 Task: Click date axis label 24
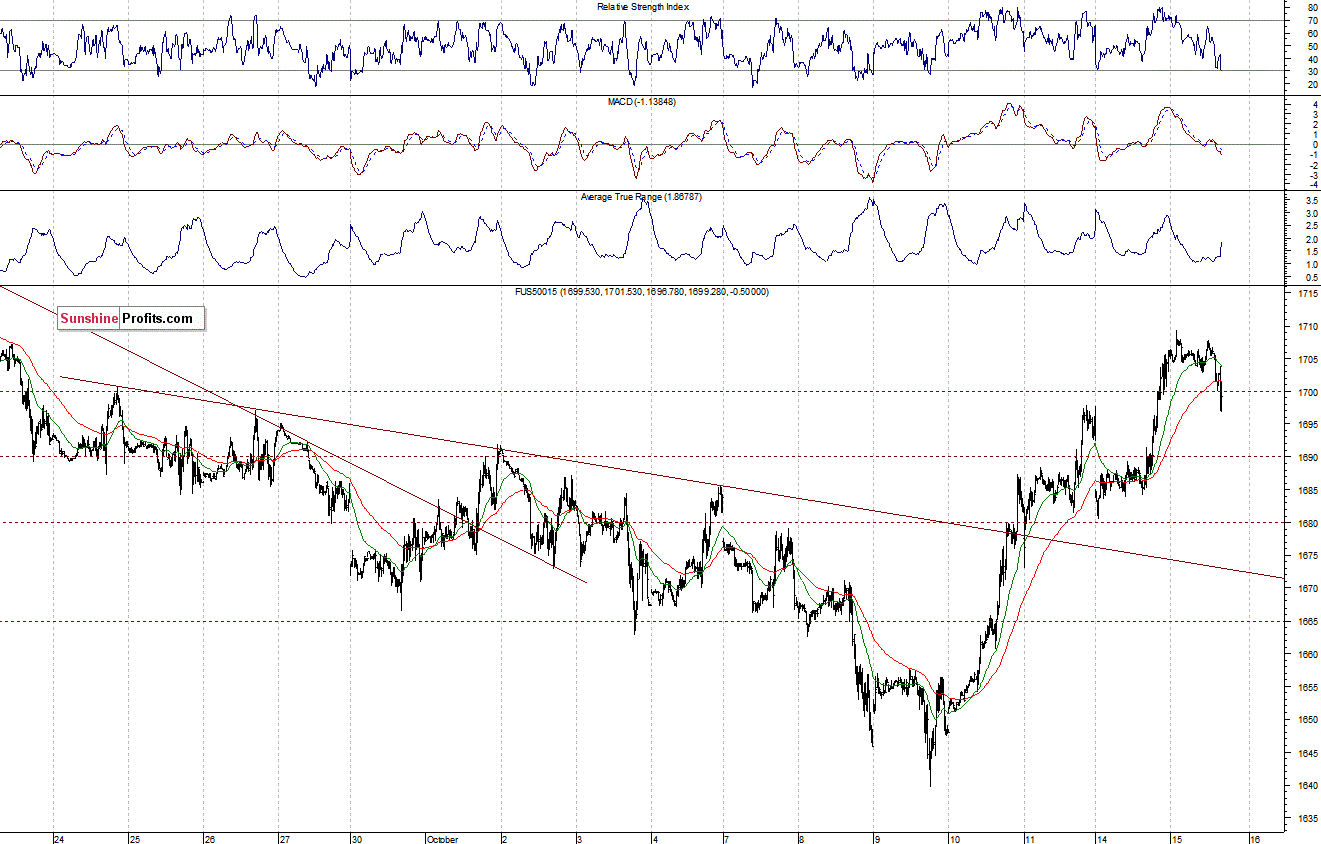click(x=59, y=839)
